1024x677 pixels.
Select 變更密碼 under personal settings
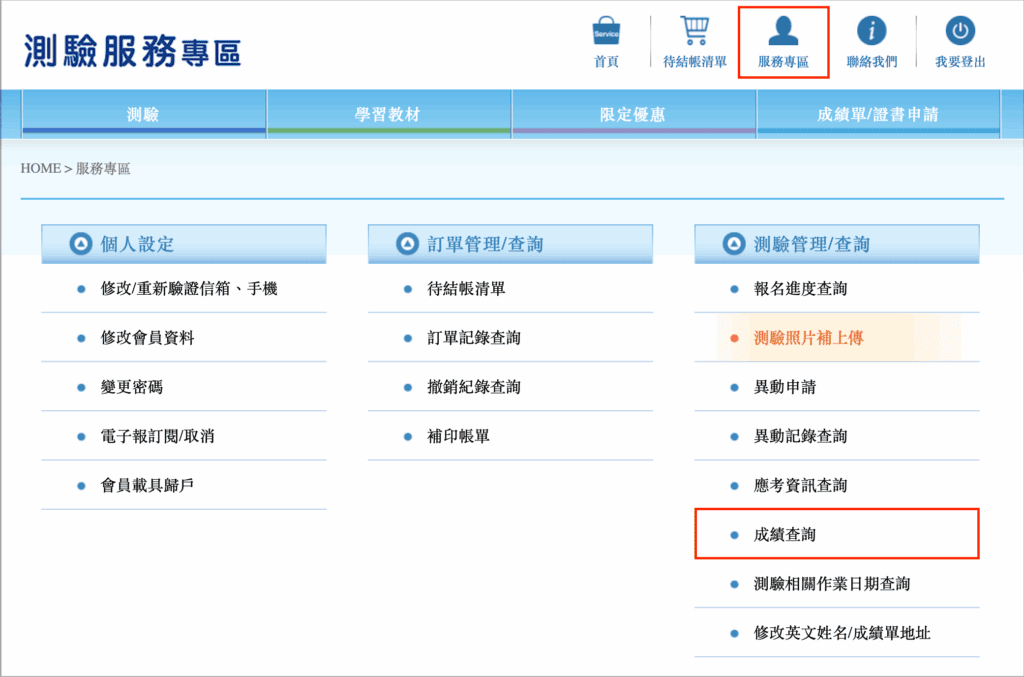(131, 387)
